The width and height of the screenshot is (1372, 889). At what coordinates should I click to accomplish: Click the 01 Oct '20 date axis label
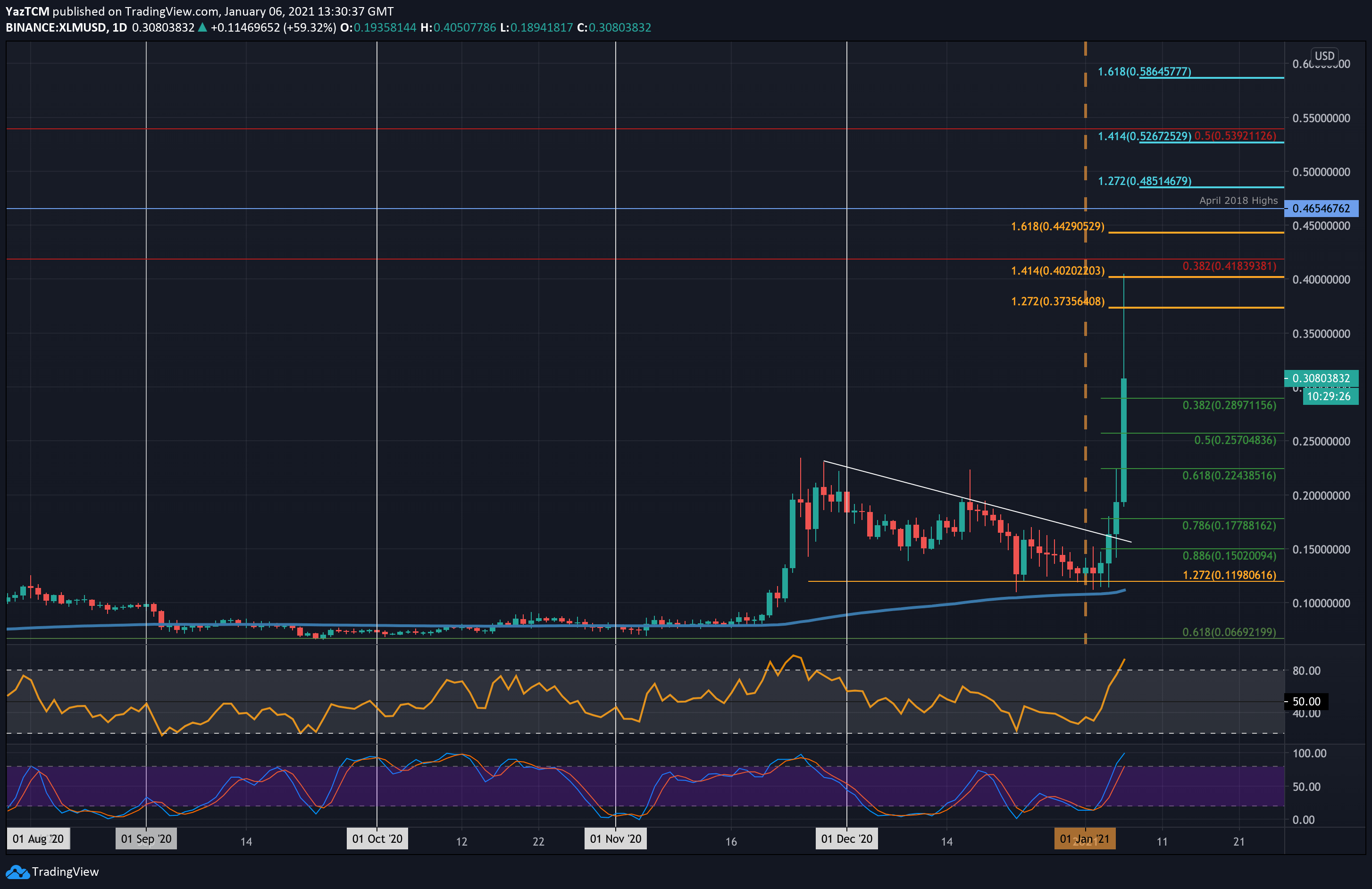pos(377,839)
